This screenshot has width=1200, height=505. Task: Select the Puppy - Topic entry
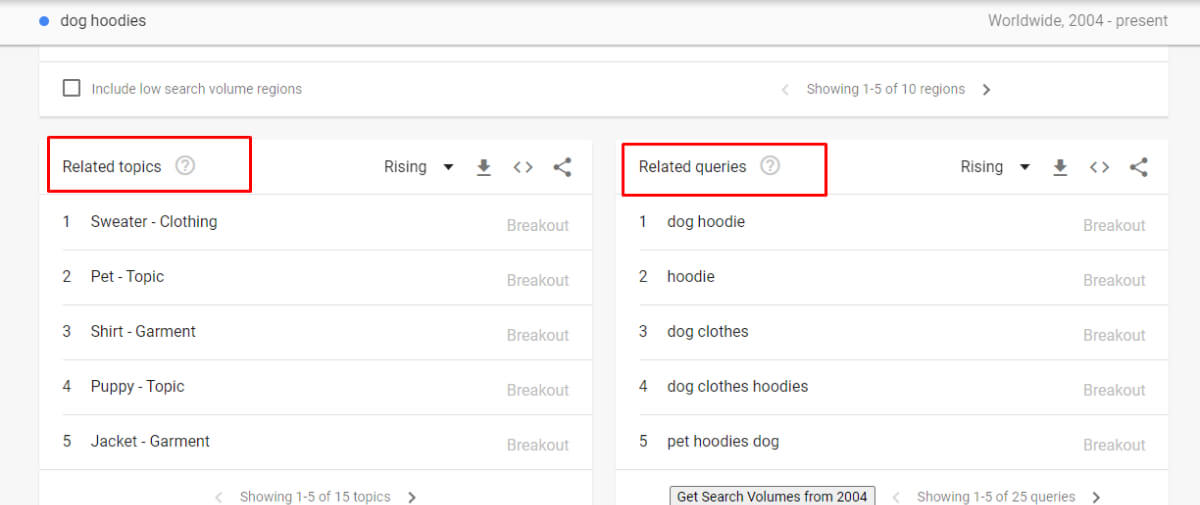coord(137,387)
